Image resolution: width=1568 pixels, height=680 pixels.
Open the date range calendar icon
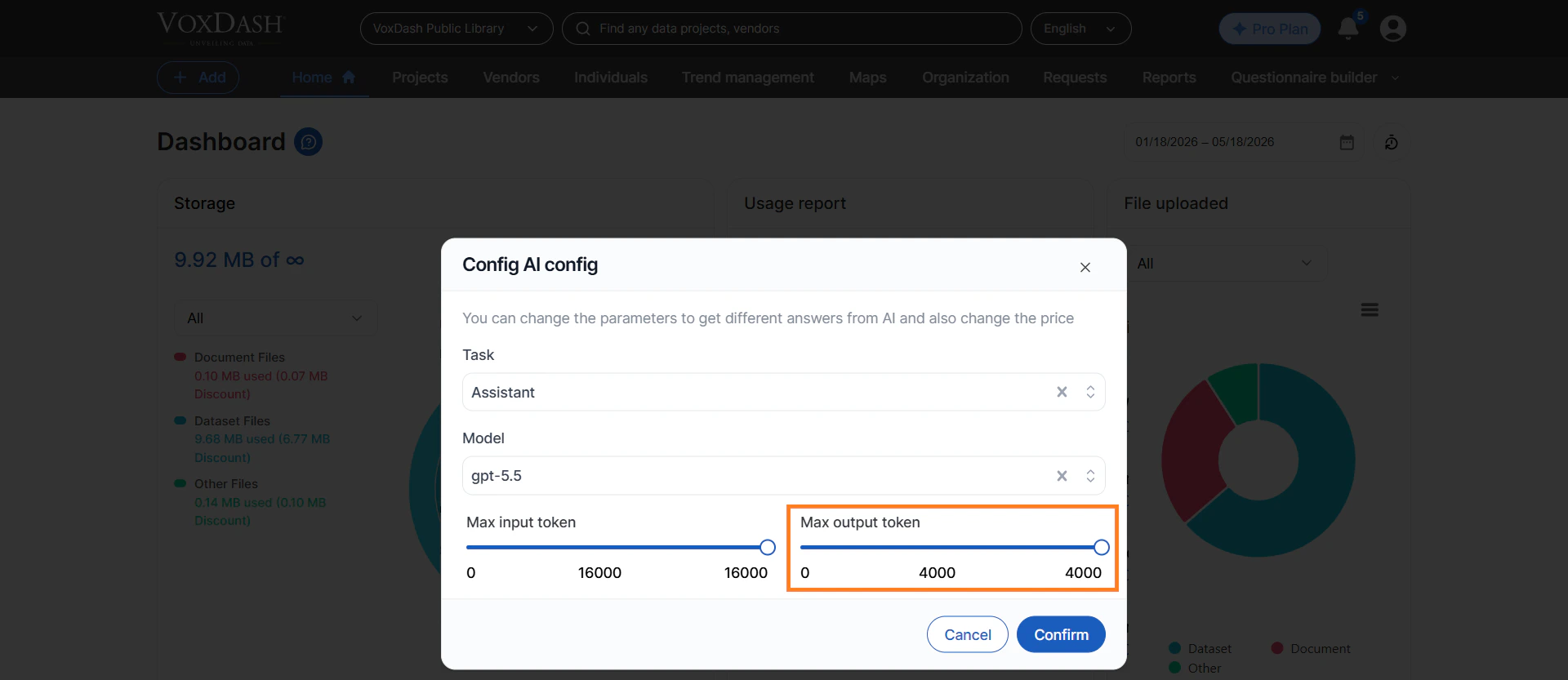click(1347, 142)
